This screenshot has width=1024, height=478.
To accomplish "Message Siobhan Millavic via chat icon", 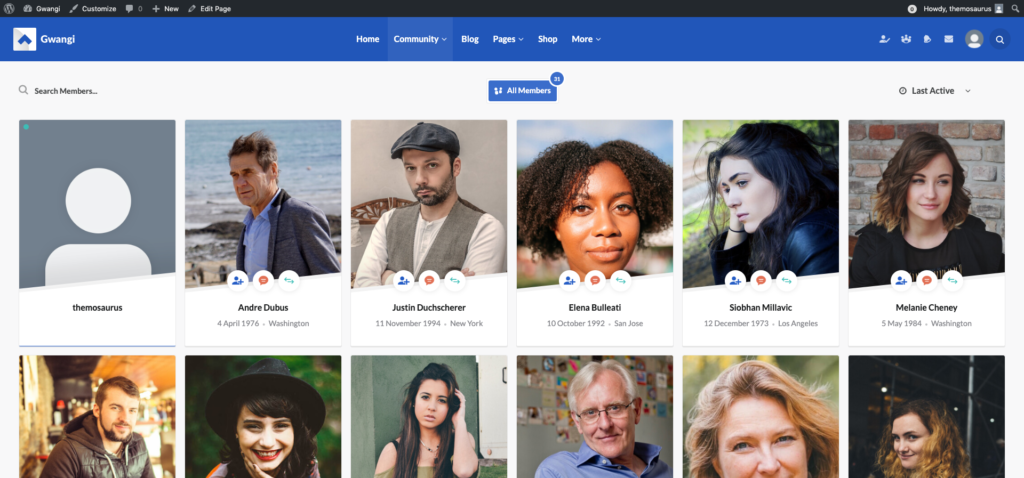I will click(x=761, y=280).
